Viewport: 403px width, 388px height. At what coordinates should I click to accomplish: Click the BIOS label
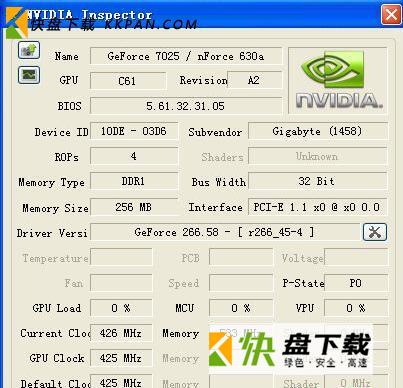point(69,106)
